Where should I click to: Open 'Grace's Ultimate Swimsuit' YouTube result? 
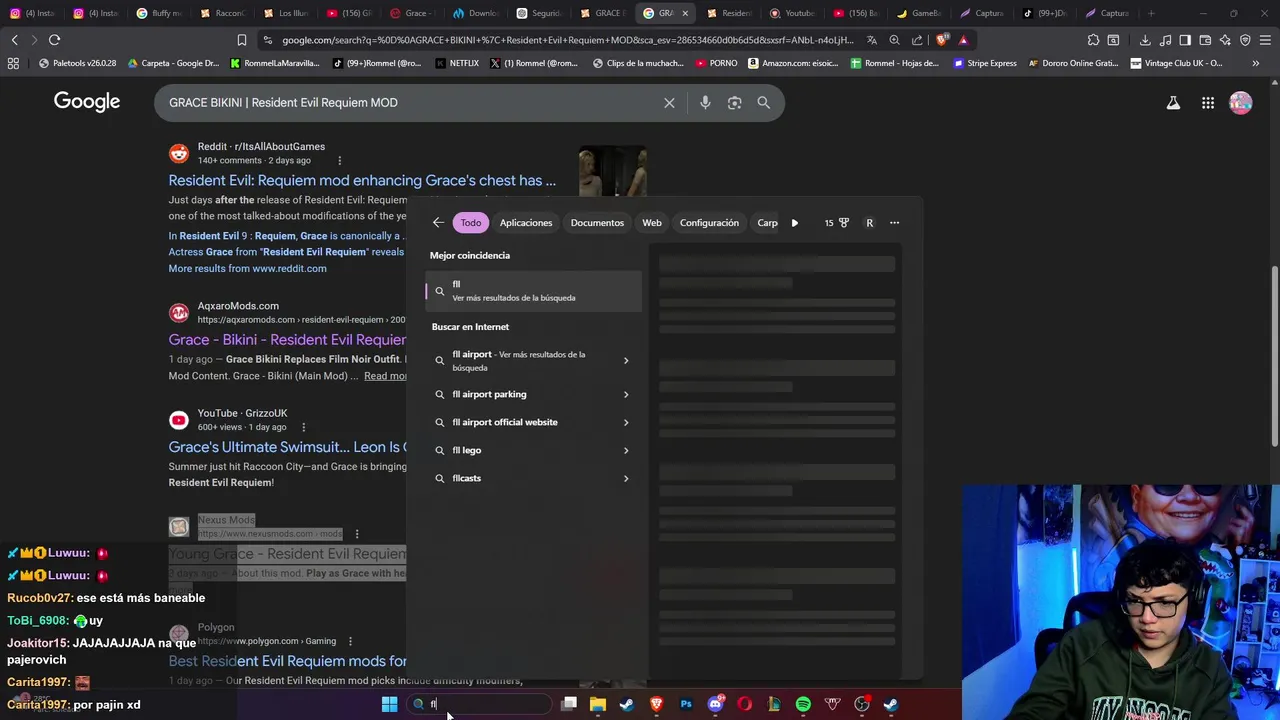pyautogui.click(x=287, y=447)
